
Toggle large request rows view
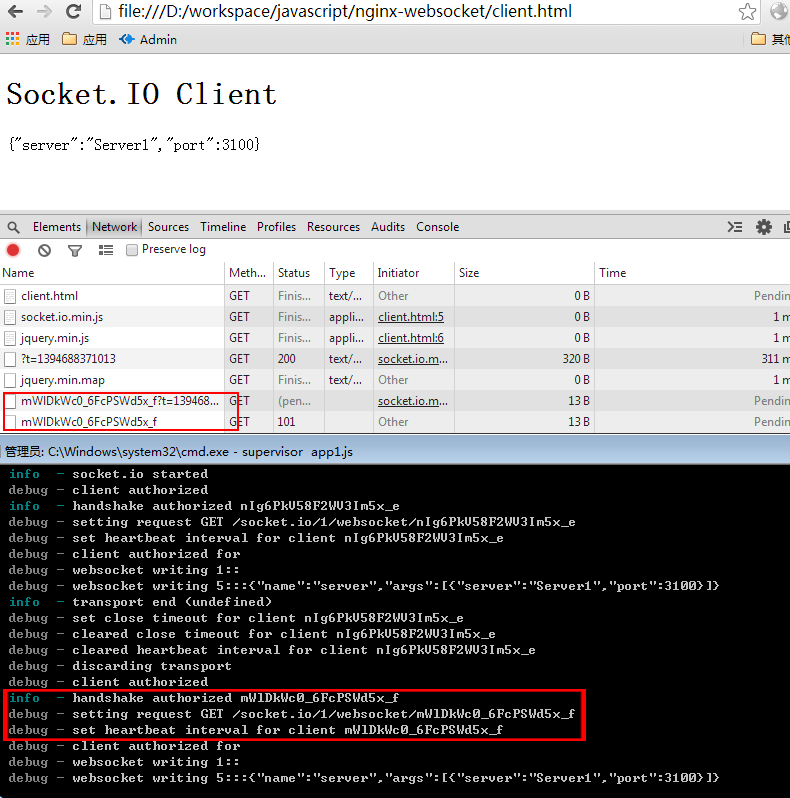(106, 250)
